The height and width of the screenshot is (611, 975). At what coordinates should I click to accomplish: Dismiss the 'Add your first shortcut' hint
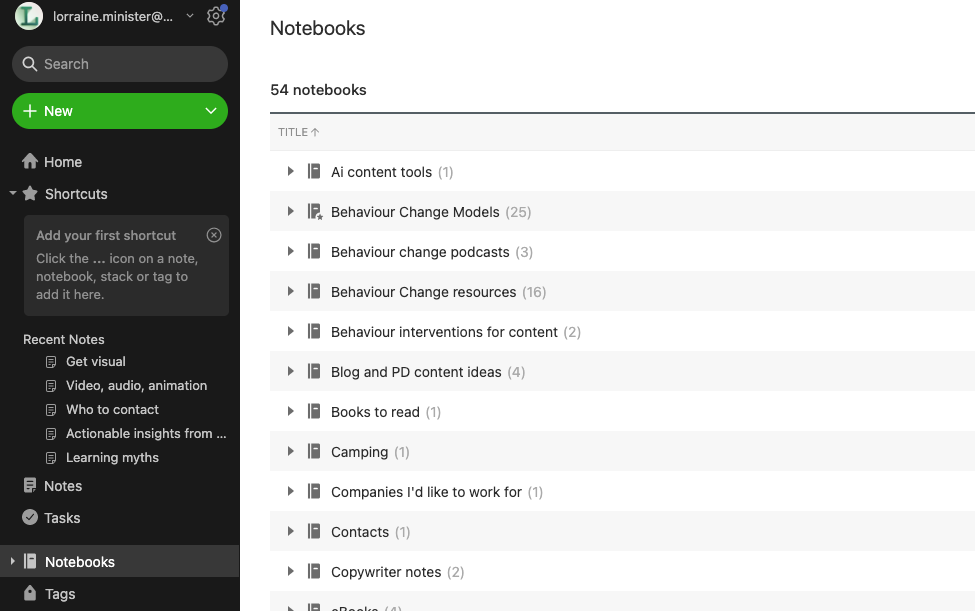(214, 235)
